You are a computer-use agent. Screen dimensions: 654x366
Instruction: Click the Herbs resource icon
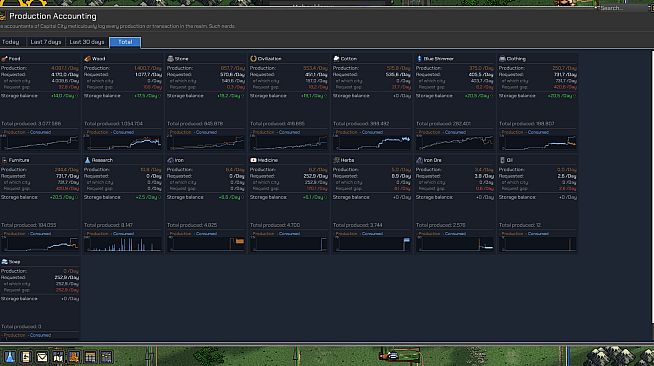point(336,160)
